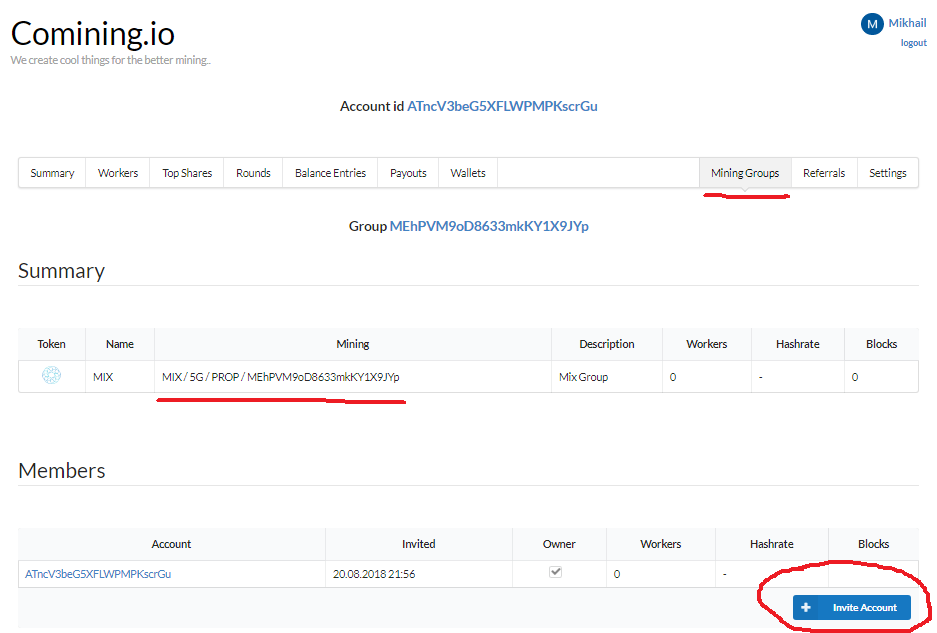
Task: Click the Mix Group description cell
Action: coord(607,377)
